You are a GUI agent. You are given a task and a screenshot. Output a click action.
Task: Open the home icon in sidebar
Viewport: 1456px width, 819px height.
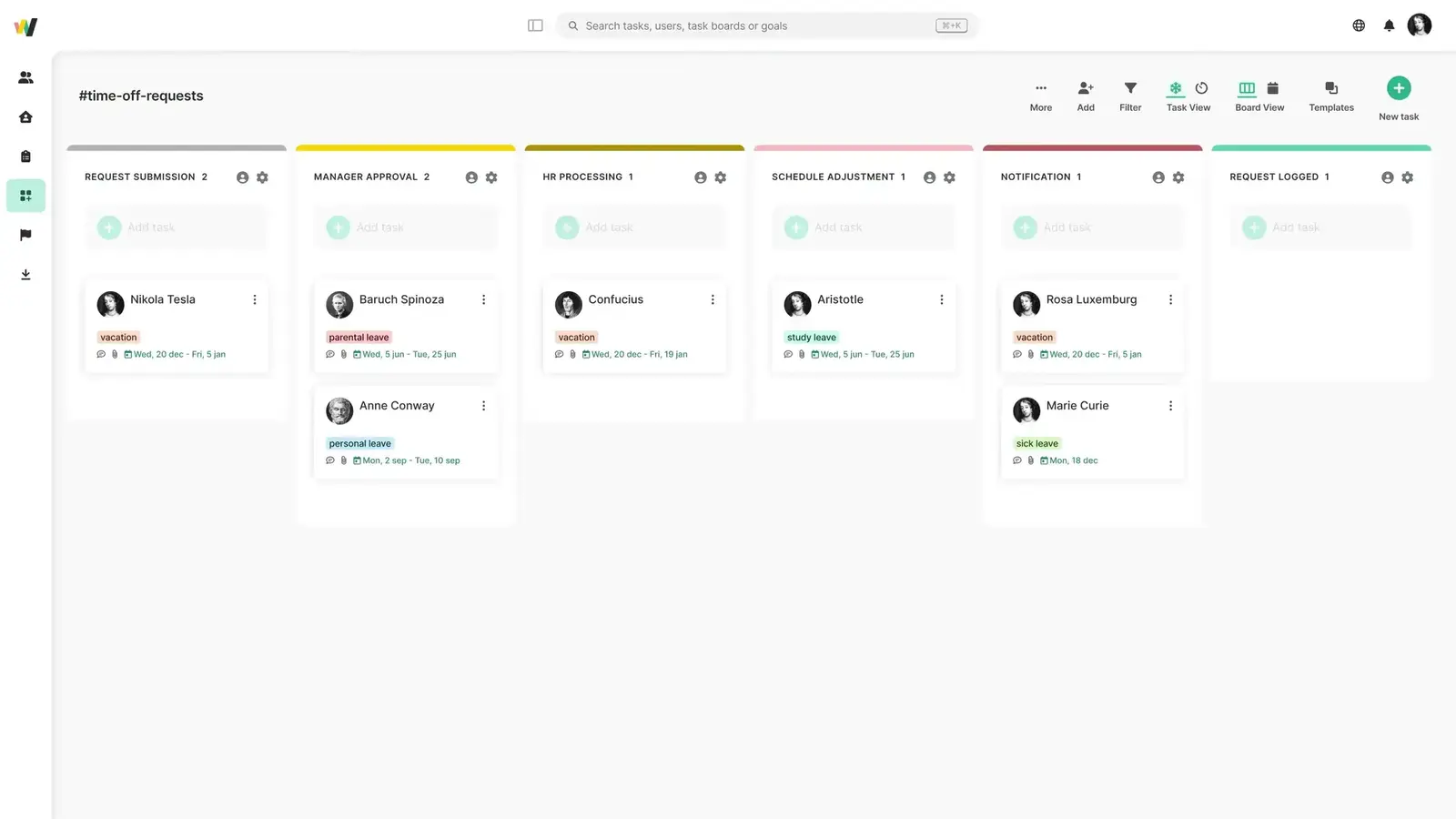[x=25, y=117]
